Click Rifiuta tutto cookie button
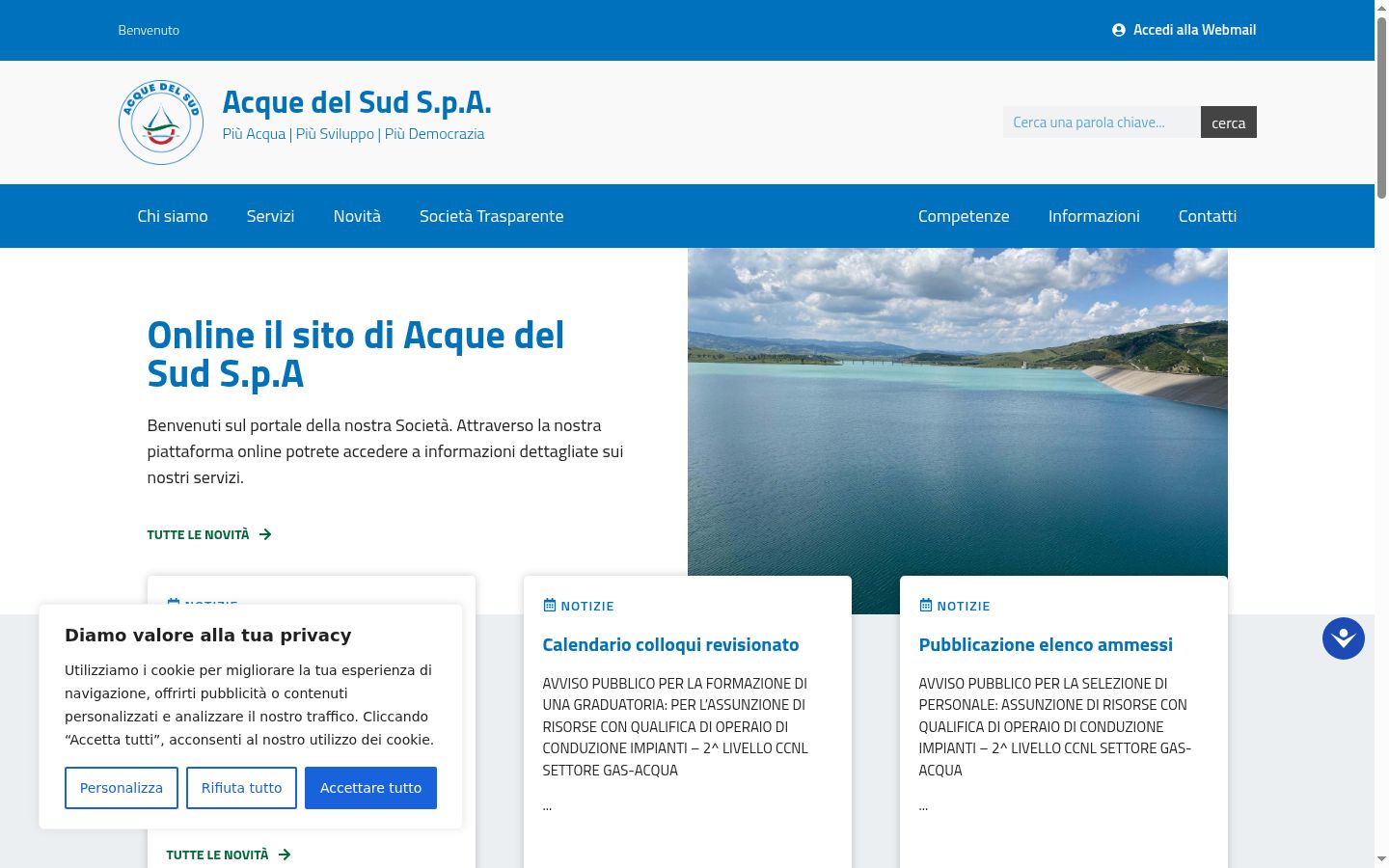 241,788
